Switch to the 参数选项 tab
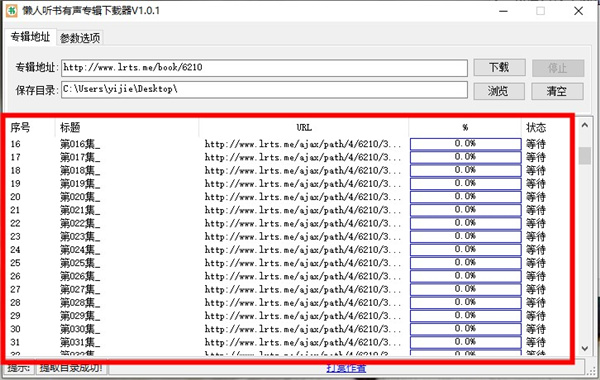Image resolution: width=600 pixels, height=380 pixels. click(80, 38)
